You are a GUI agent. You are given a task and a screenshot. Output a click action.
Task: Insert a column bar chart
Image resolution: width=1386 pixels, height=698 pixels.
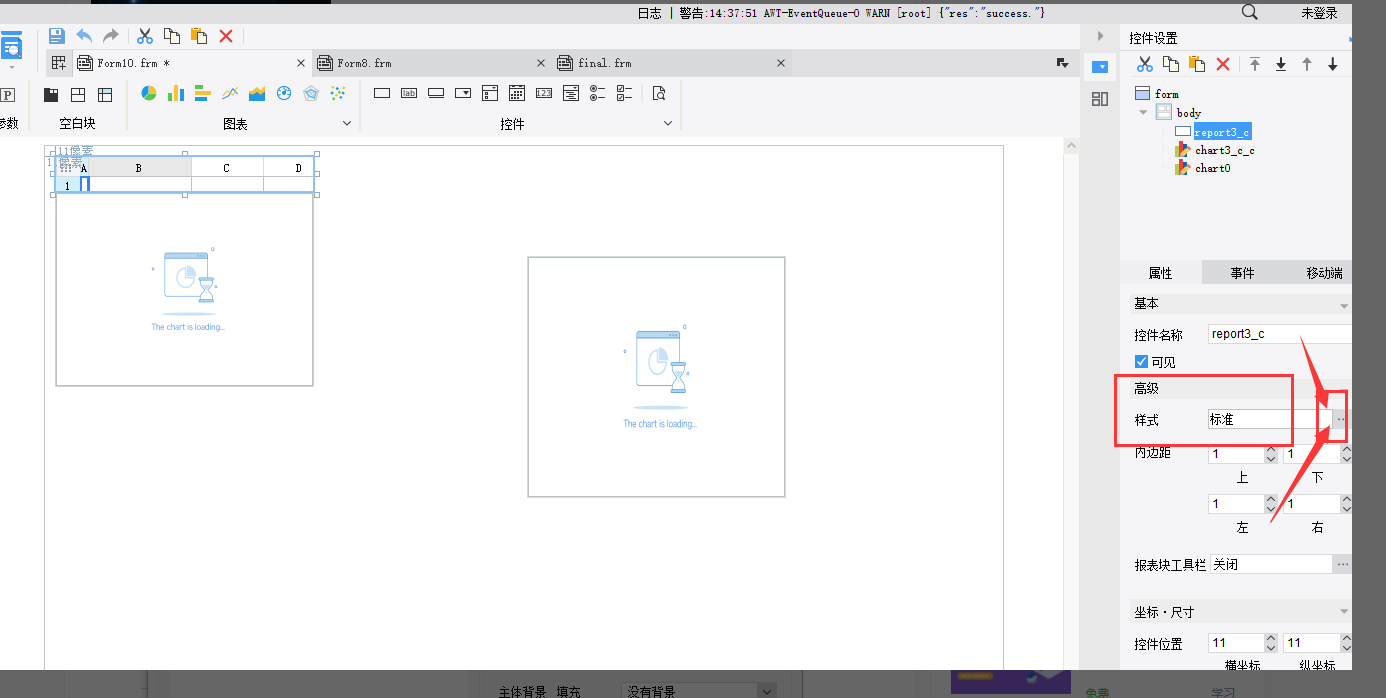[176, 93]
